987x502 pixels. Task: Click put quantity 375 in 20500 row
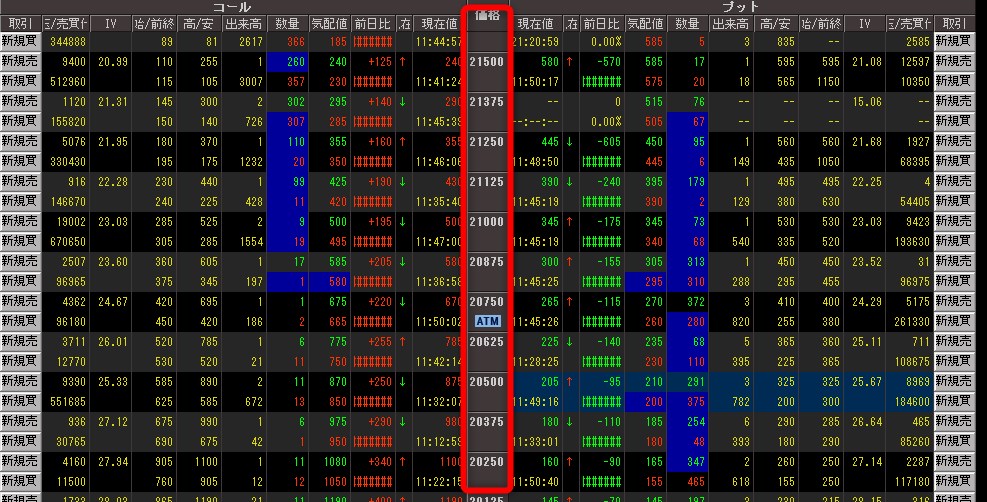687,401
